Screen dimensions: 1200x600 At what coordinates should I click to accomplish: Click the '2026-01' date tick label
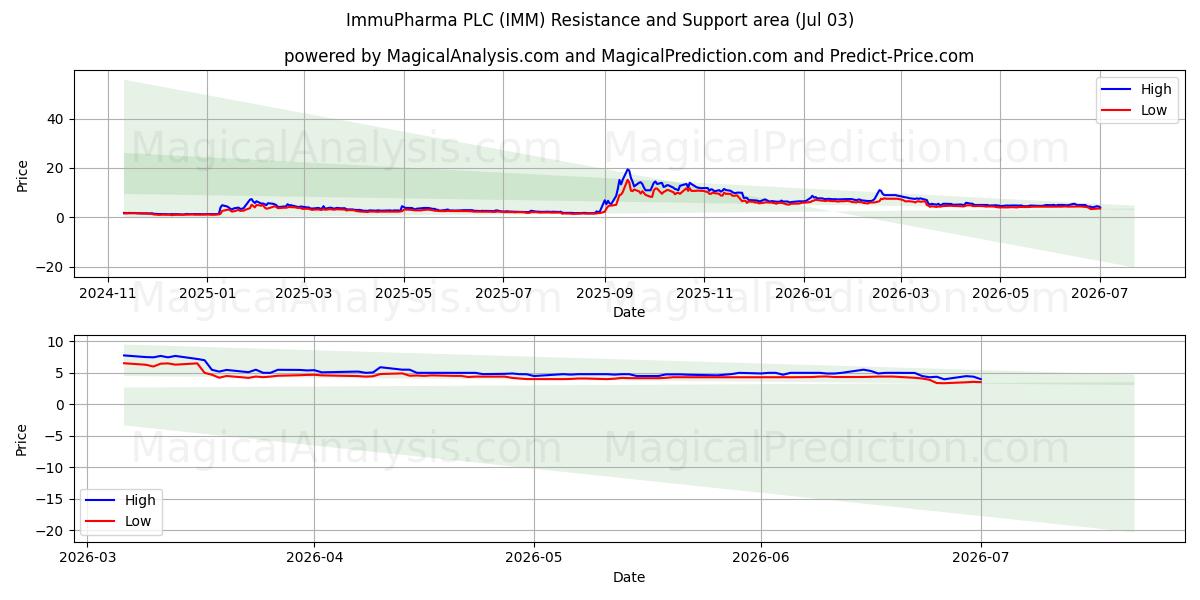point(803,293)
